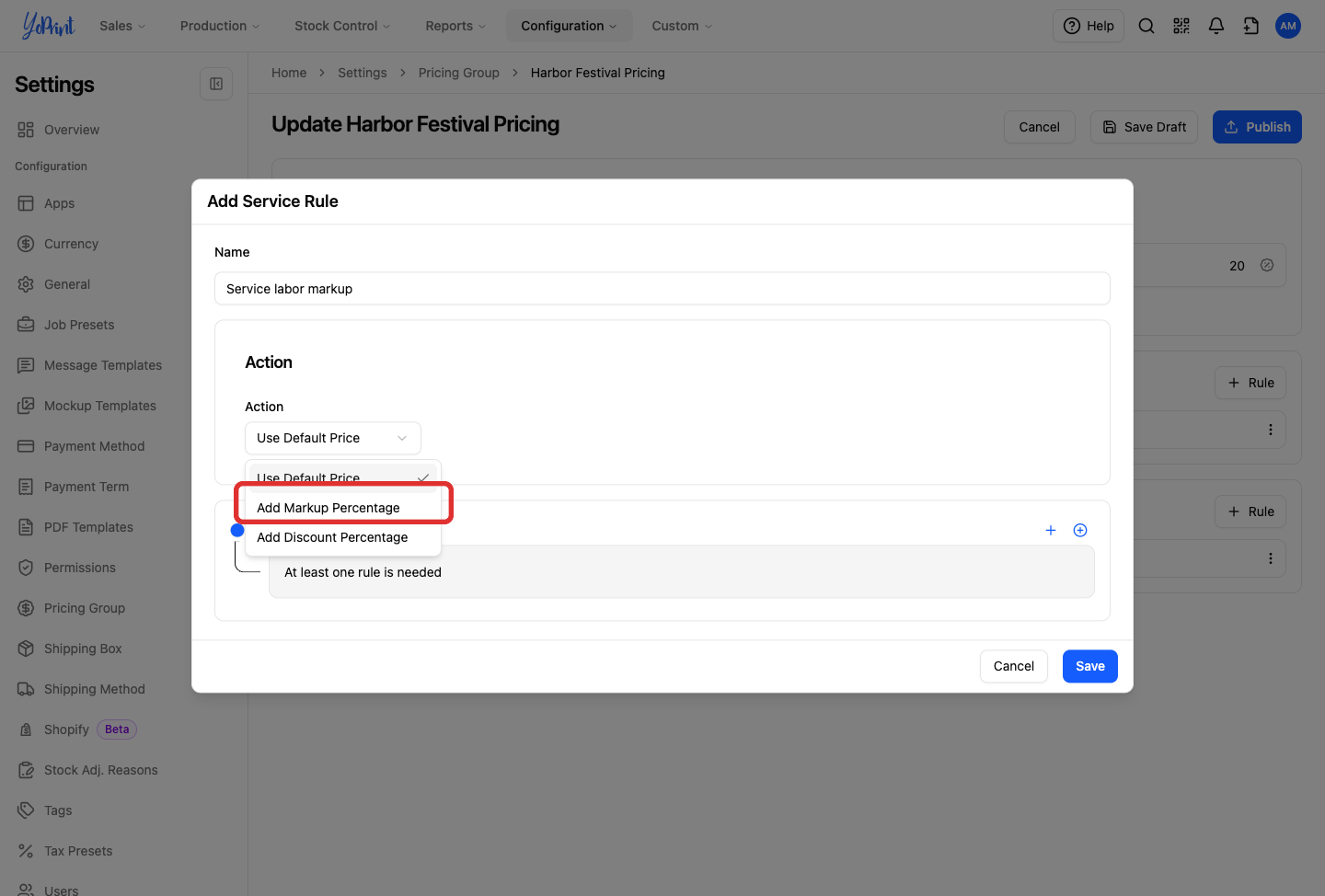The image size is (1325, 896).
Task: Click the Help button
Action: click(x=1089, y=26)
